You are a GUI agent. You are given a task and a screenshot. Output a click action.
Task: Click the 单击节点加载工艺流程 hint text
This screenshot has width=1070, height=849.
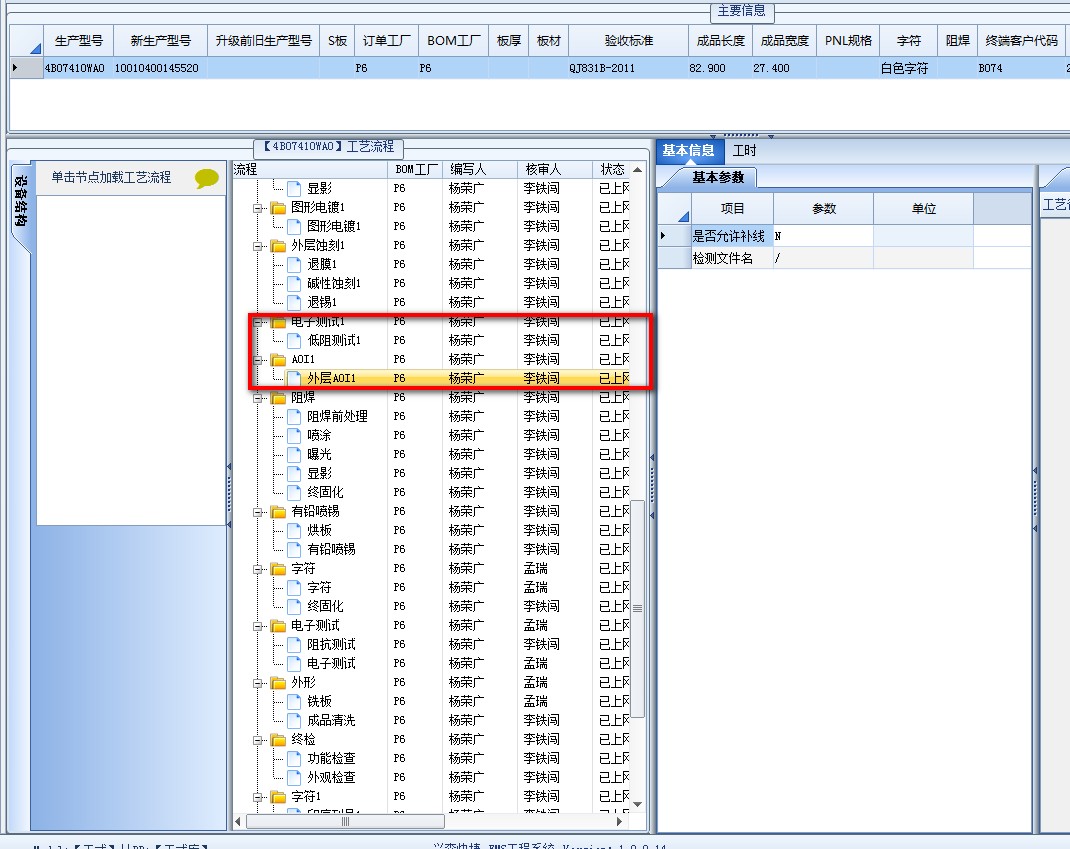pyautogui.click(x=111, y=177)
